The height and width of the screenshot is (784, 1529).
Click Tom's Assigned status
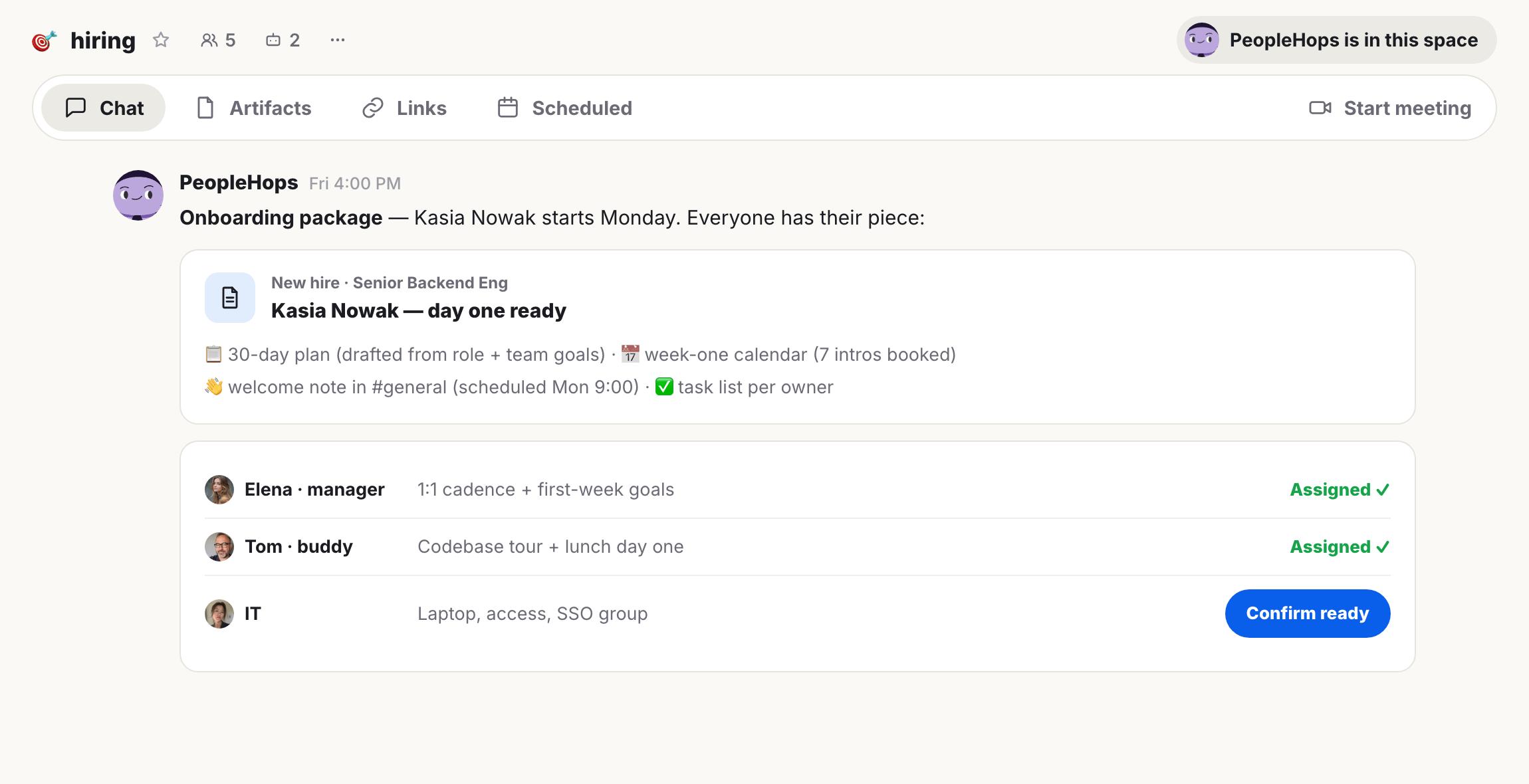point(1340,547)
